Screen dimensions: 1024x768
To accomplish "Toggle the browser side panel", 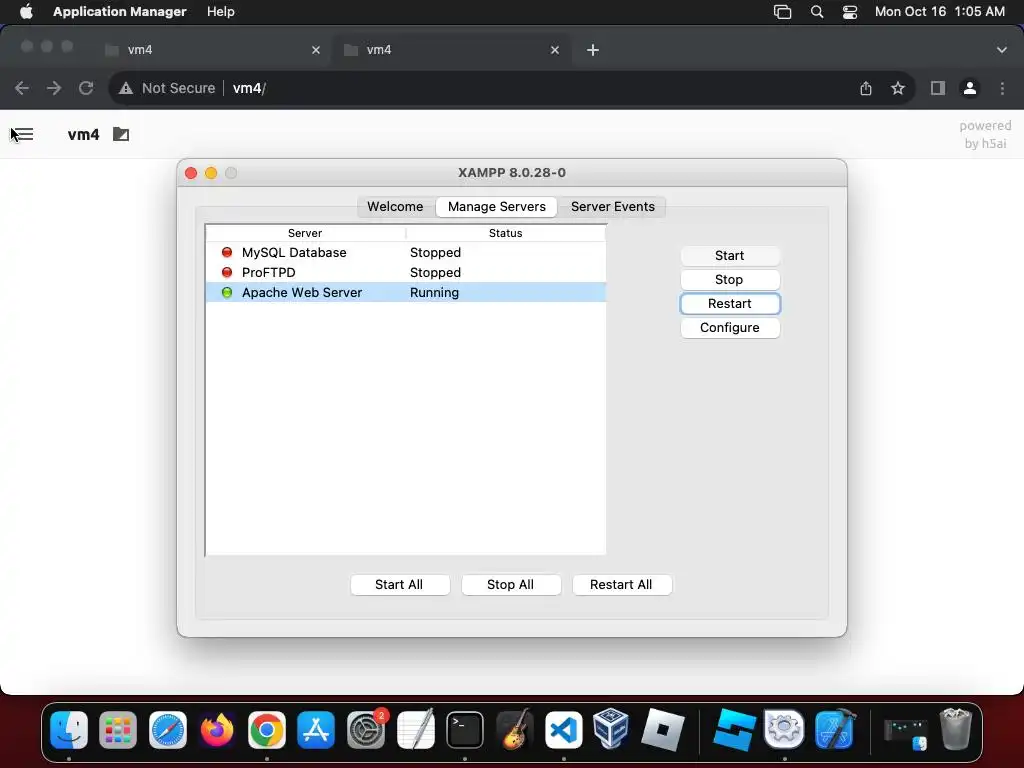I will 938,88.
